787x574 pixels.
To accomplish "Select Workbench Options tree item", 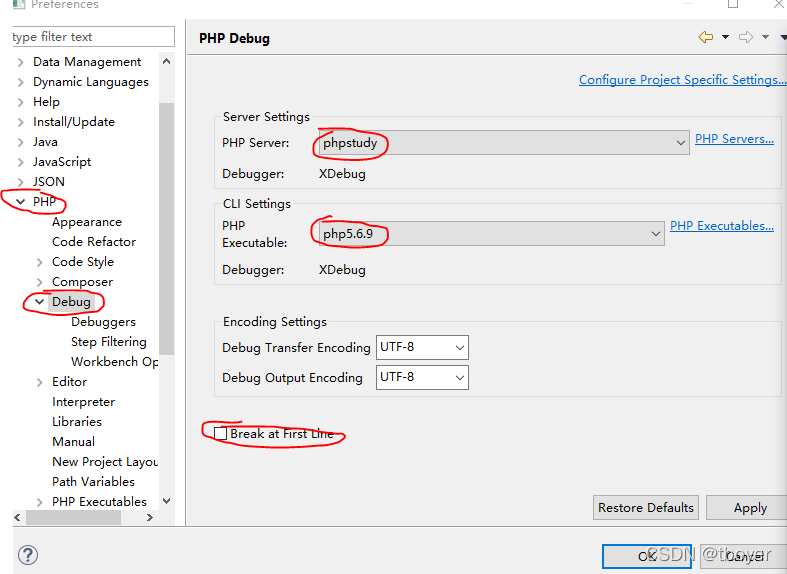I will [x=114, y=362].
